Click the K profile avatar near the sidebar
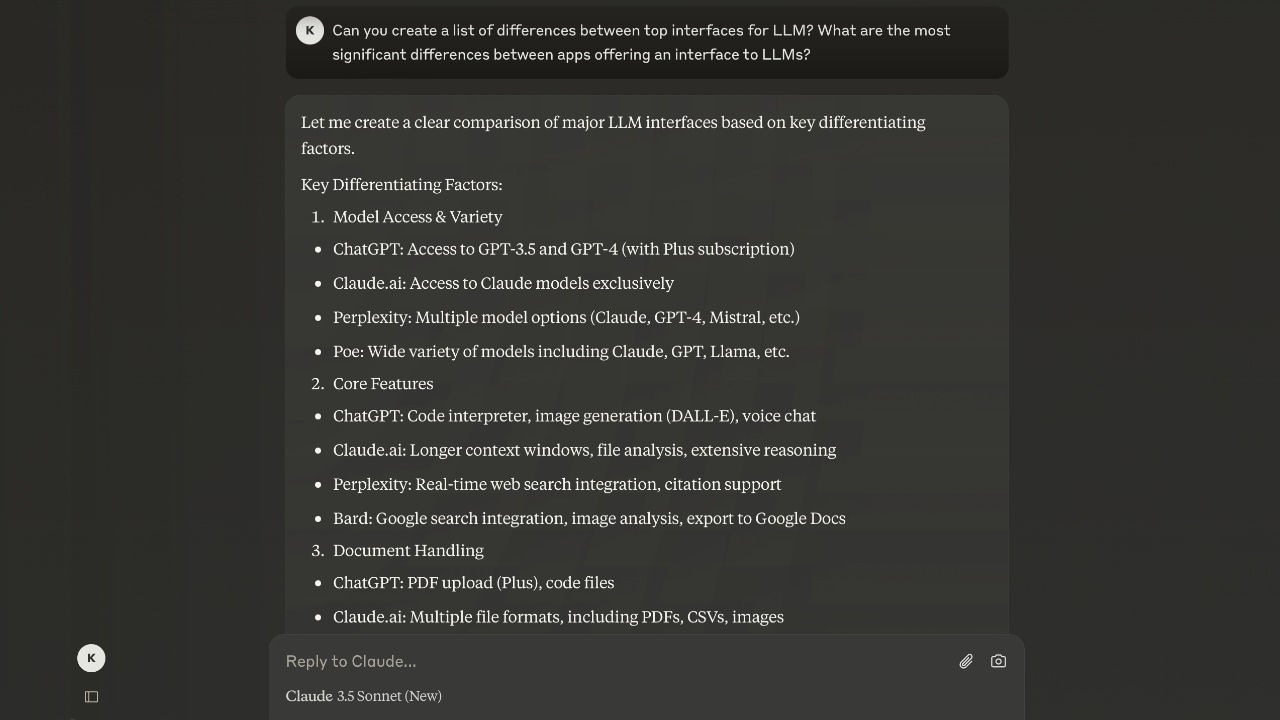 (91, 658)
